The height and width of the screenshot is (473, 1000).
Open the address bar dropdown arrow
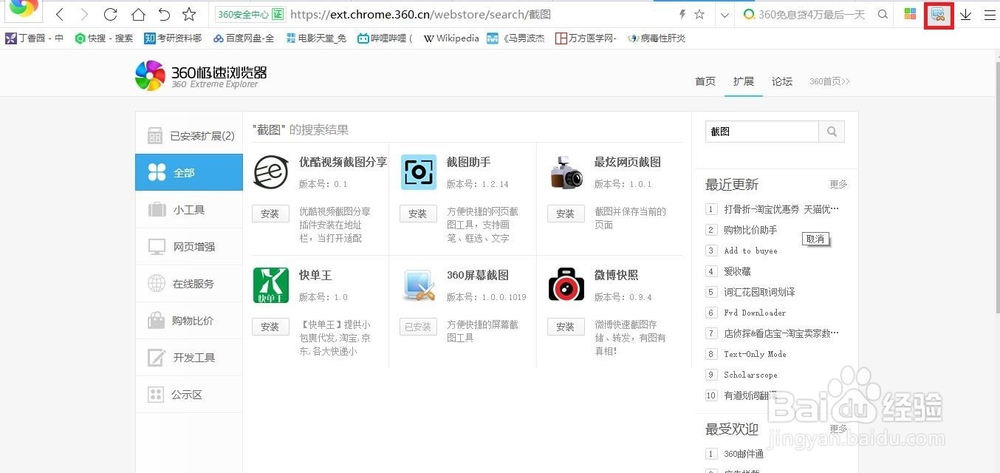point(724,15)
